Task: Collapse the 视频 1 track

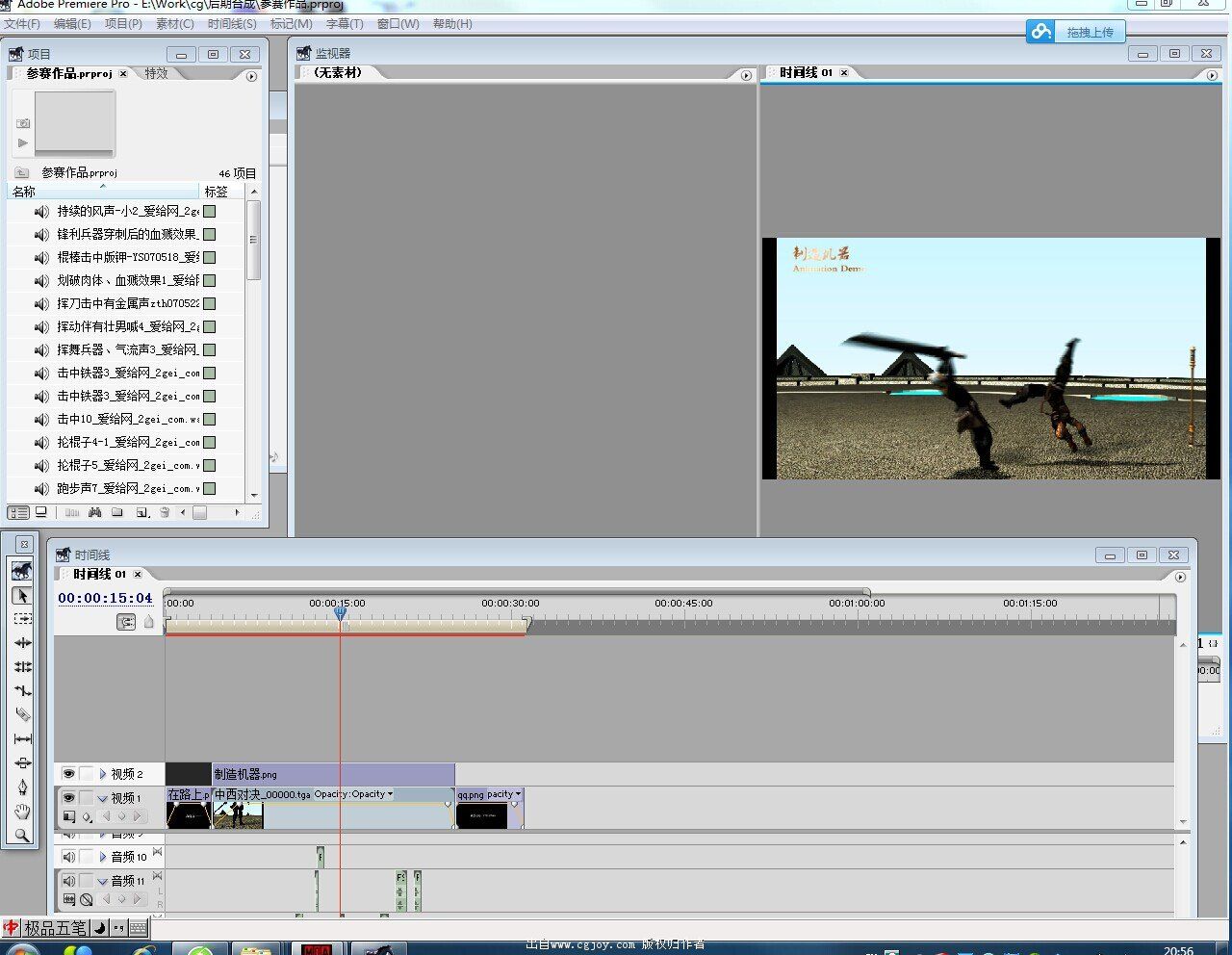Action: [x=103, y=799]
